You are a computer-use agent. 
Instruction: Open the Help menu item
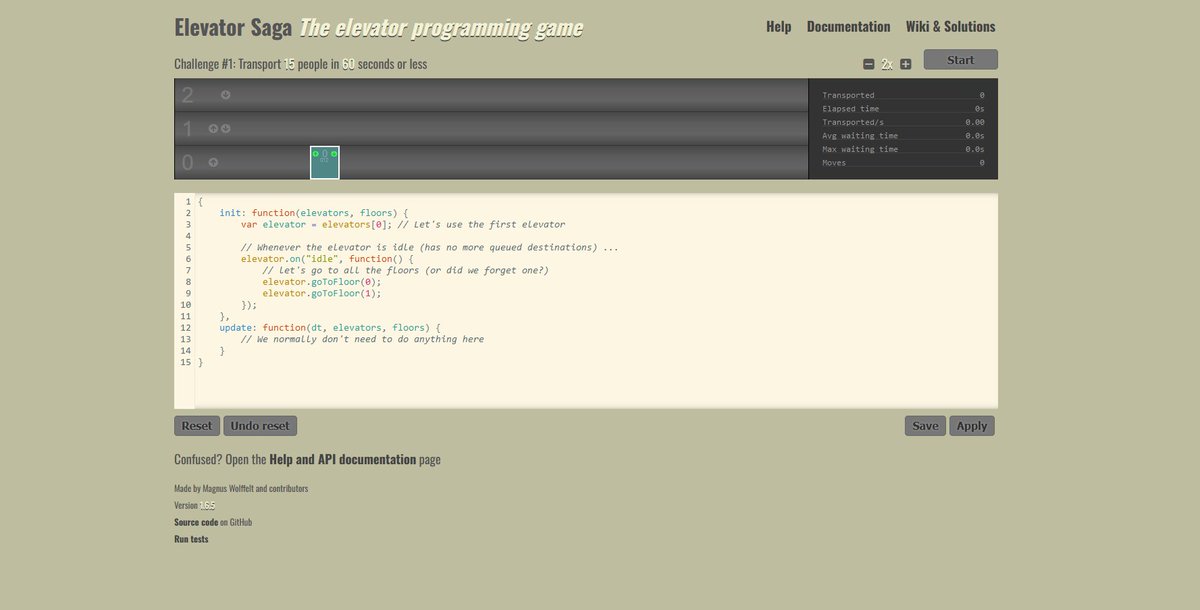pos(778,26)
